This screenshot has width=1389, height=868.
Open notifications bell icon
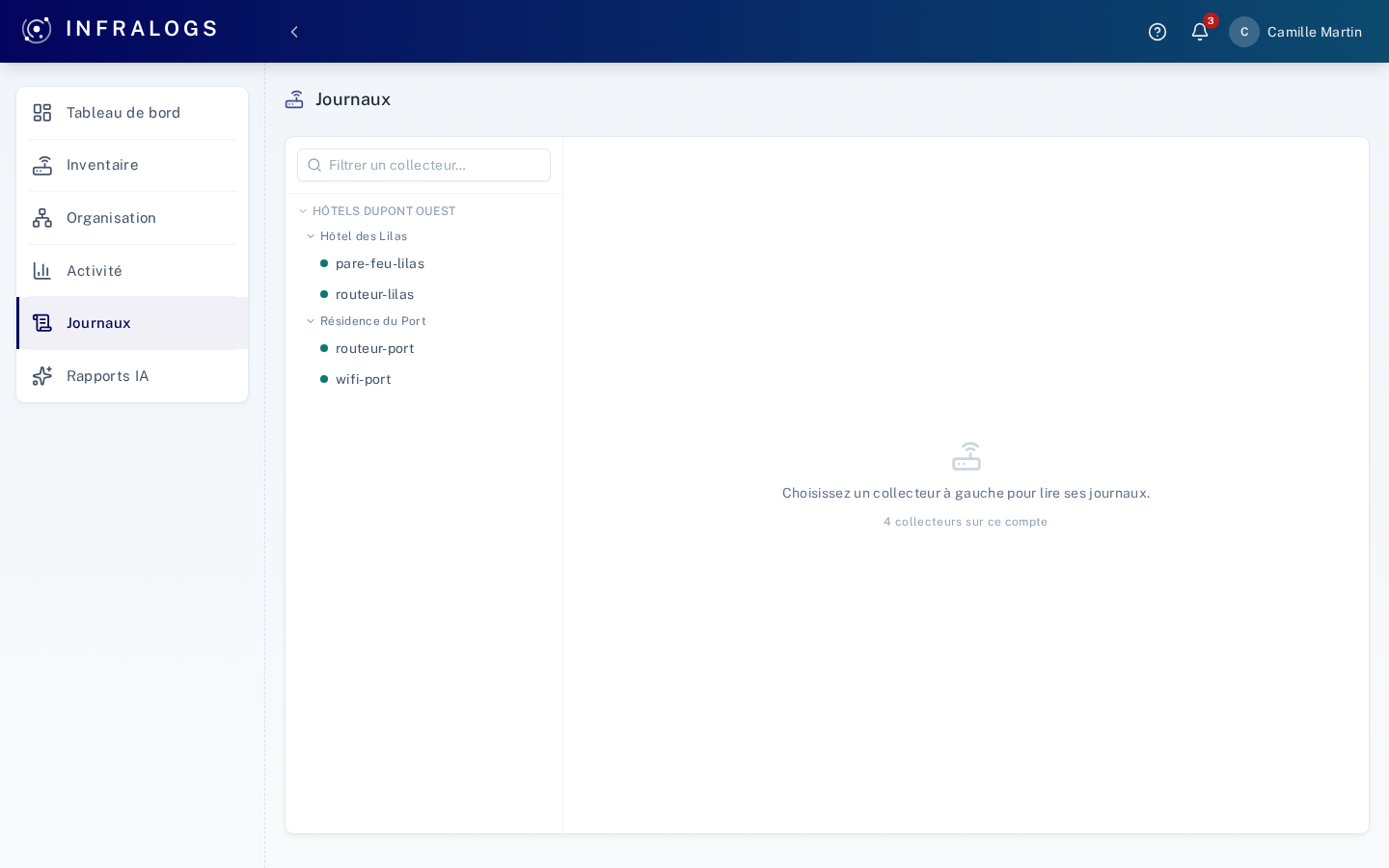(x=1200, y=32)
